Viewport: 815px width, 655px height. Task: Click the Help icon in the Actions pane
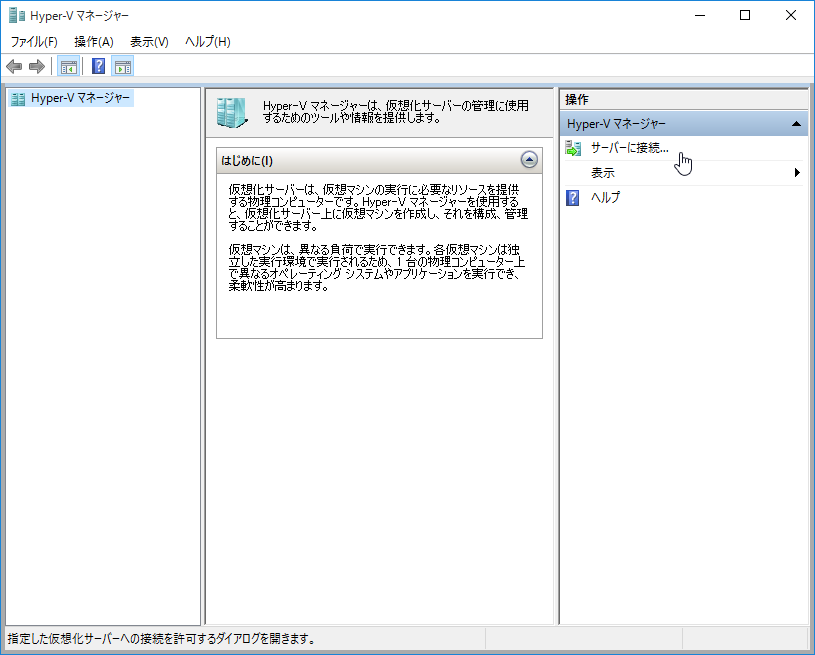tap(573, 198)
